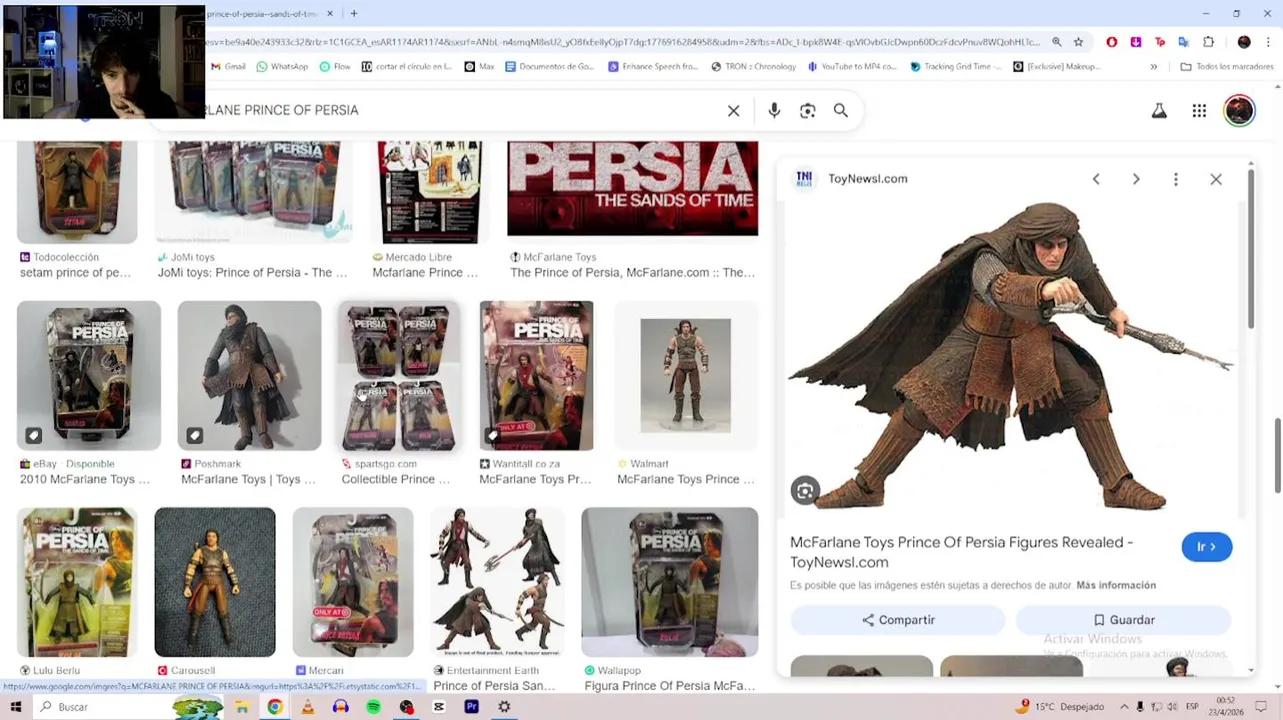Open the Más información link
The image size is (1283, 720).
tap(1116, 585)
